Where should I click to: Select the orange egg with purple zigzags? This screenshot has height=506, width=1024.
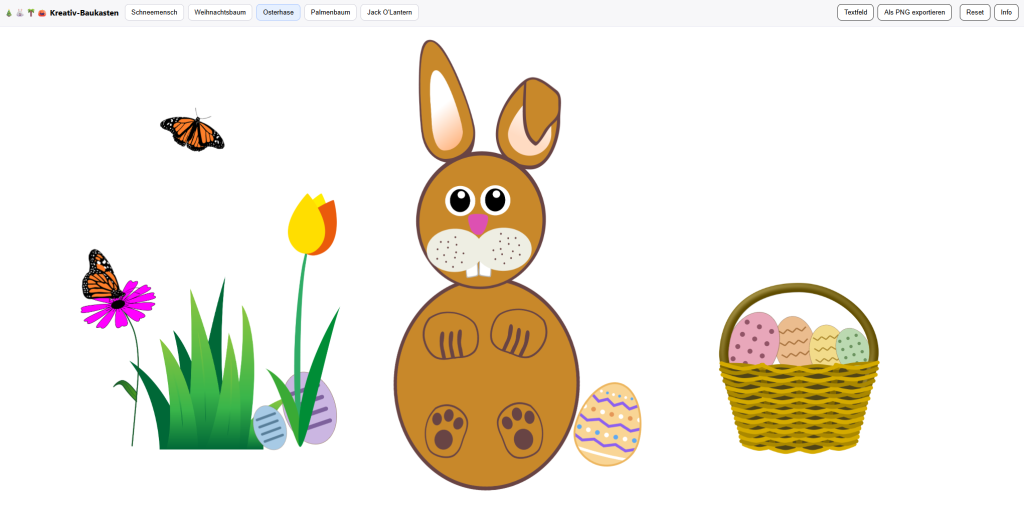click(x=608, y=424)
